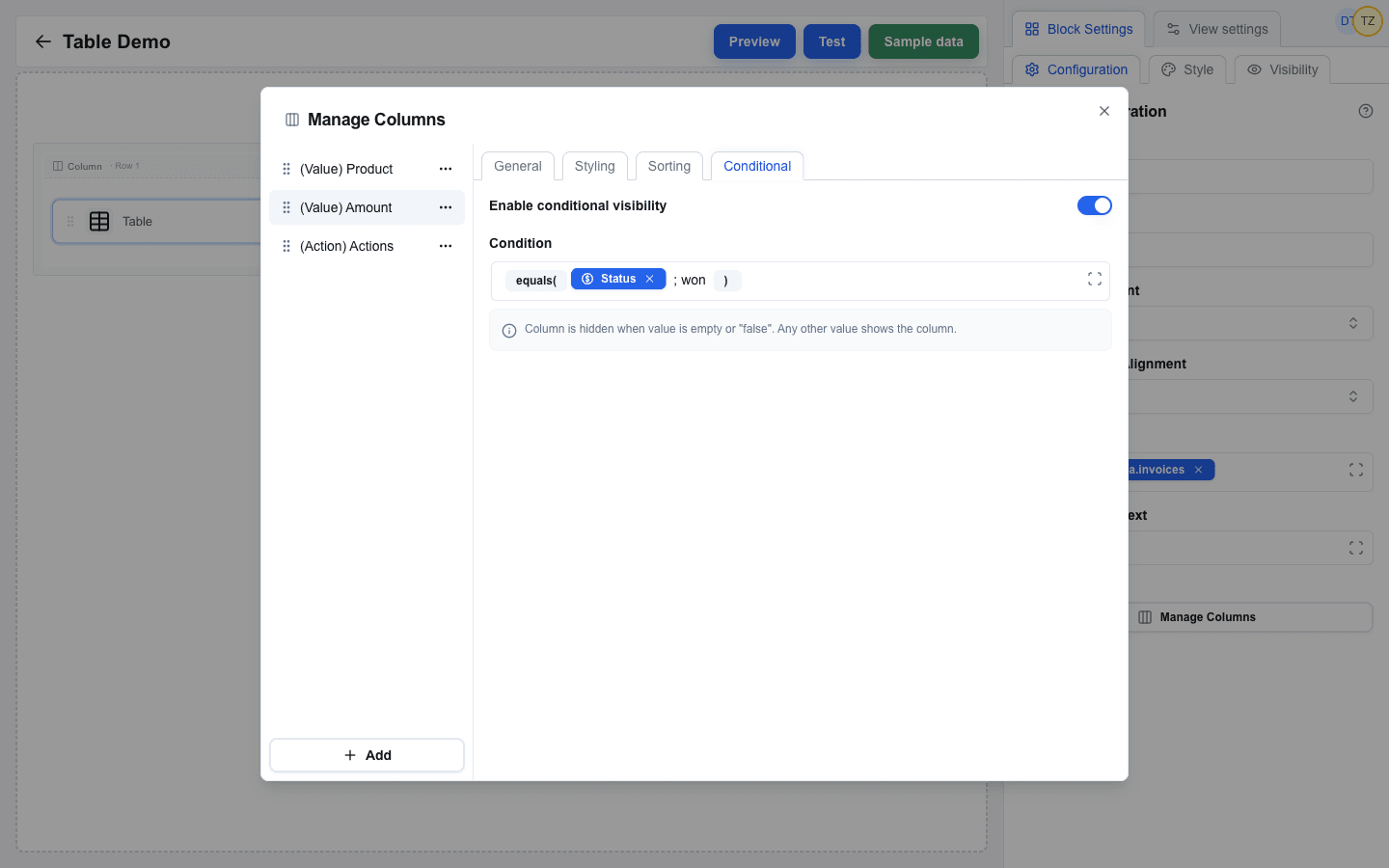The image size is (1389, 868).
Task: Open the Sorting tab
Action: [x=669, y=166]
